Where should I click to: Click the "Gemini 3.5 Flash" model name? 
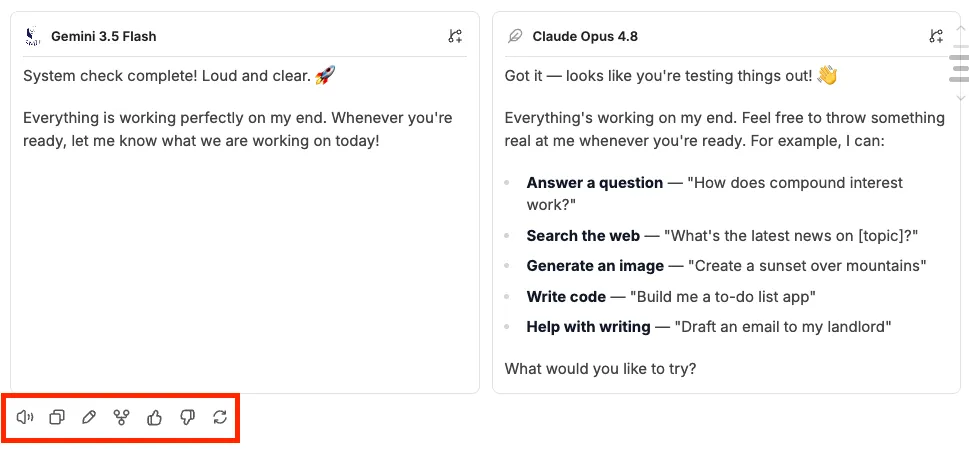(104, 36)
